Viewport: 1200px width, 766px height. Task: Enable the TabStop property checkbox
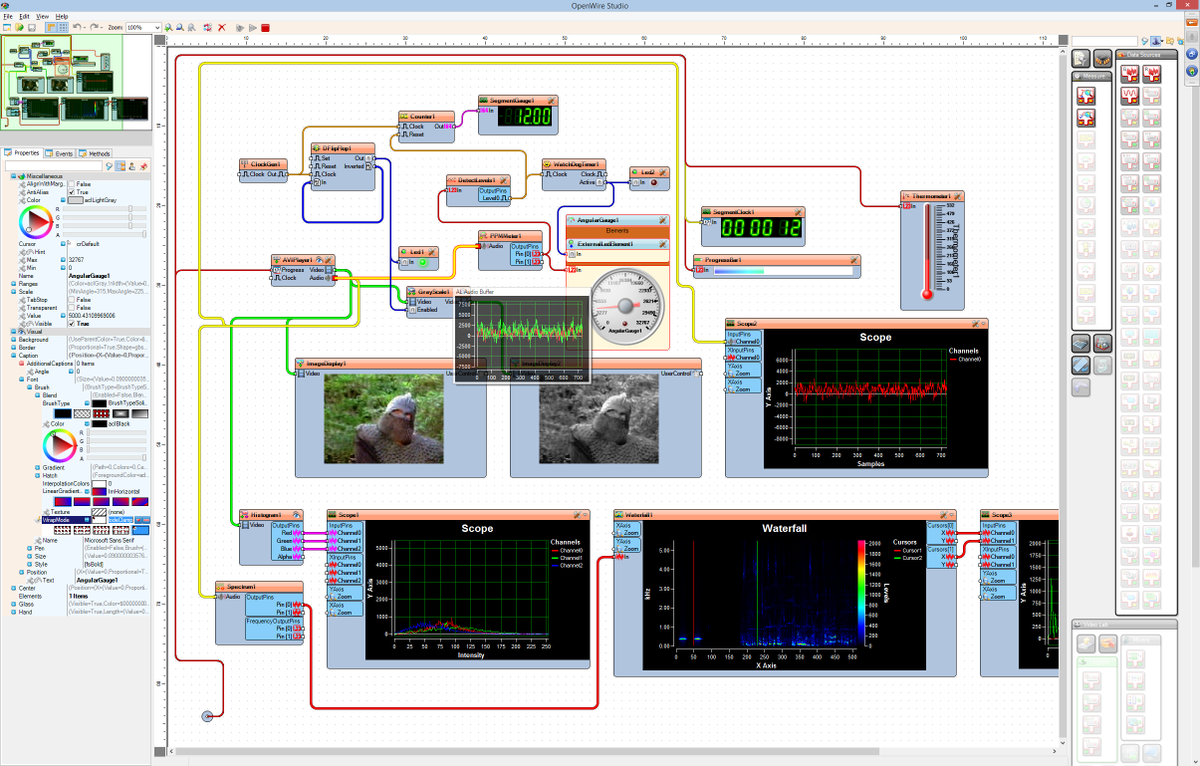point(72,300)
